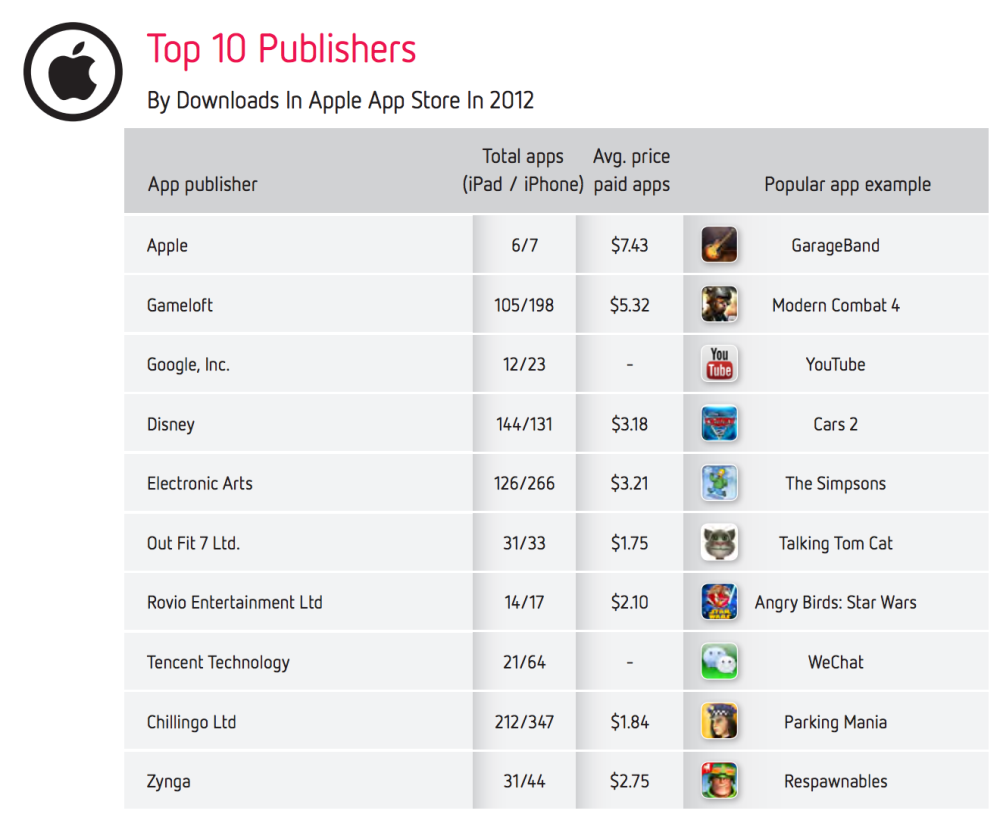Click the Gameloft publisher name
The width and height of the screenshot is (1000, 817).
click(x=180, y=305)
